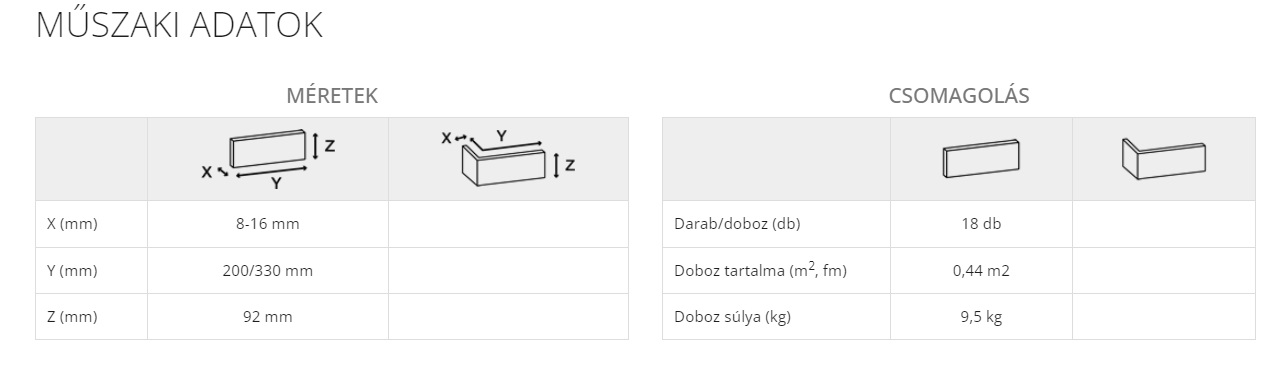Select the MŰSZAKI ADATOK heading
This screenshot has width=1280, height=369.
coord(179,26)
